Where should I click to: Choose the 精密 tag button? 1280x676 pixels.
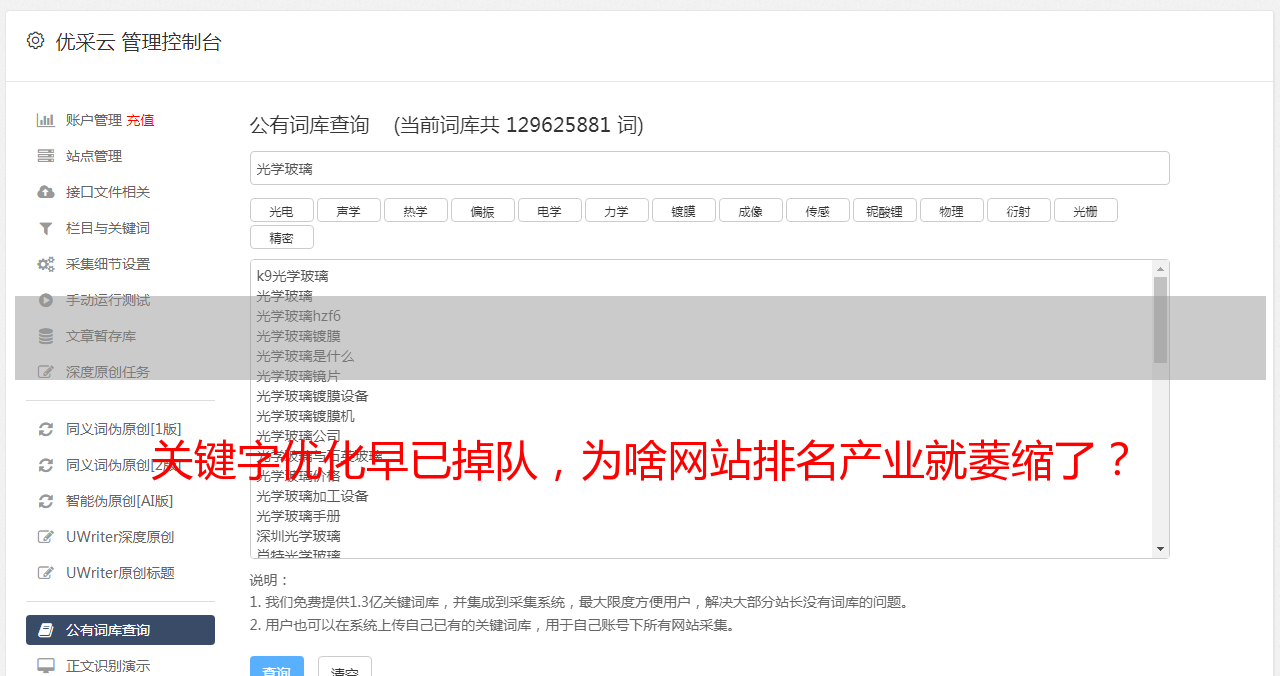point(281,237)
